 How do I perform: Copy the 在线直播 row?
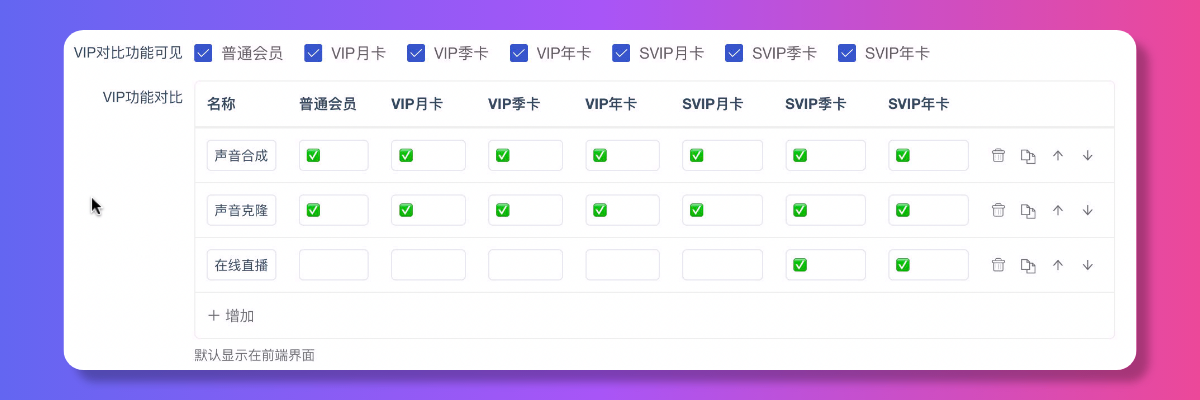(x=1027, y=265)
